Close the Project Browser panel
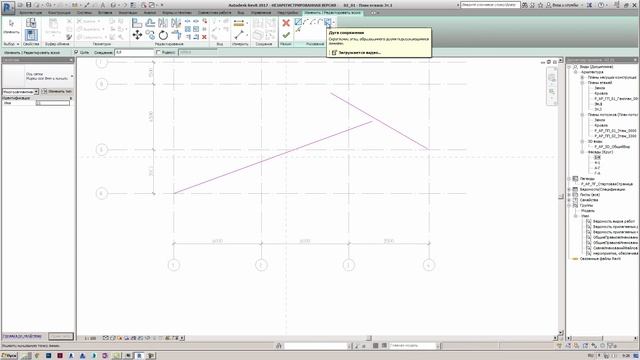The width and height of the screenshot is (640, 360). (636, 60)
